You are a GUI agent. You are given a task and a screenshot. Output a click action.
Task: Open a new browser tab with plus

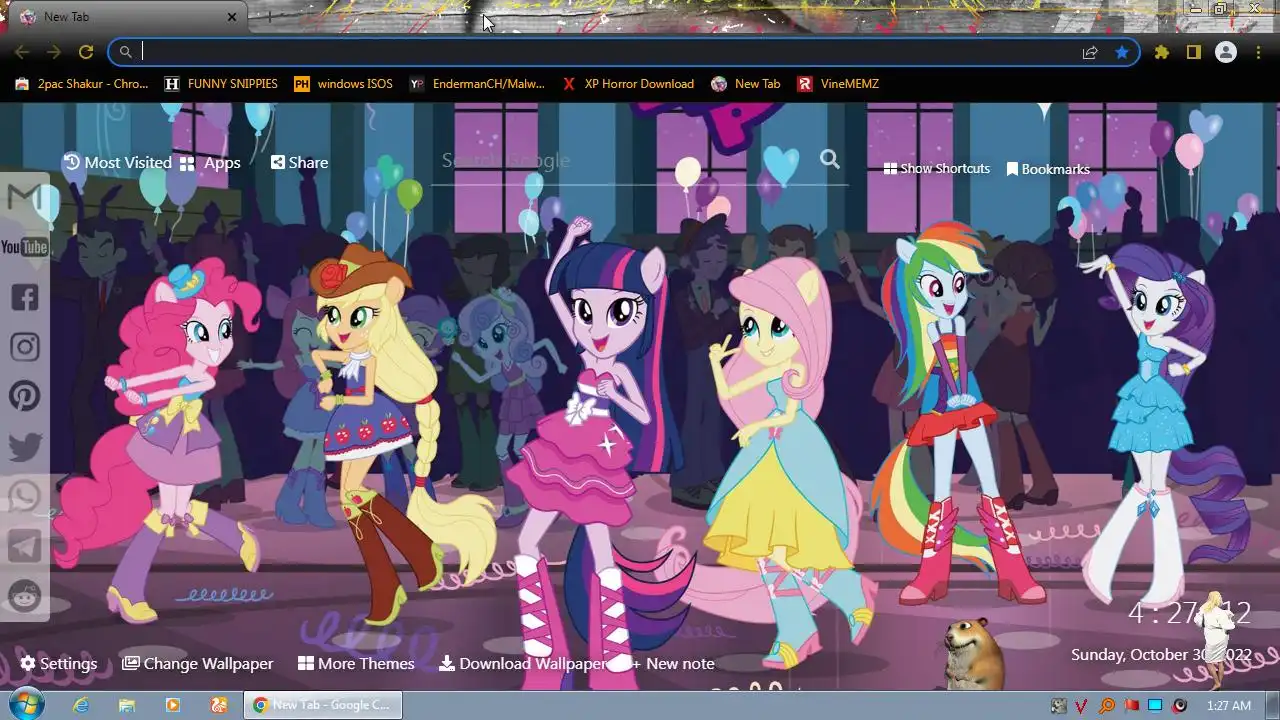[x=268, y=17]
